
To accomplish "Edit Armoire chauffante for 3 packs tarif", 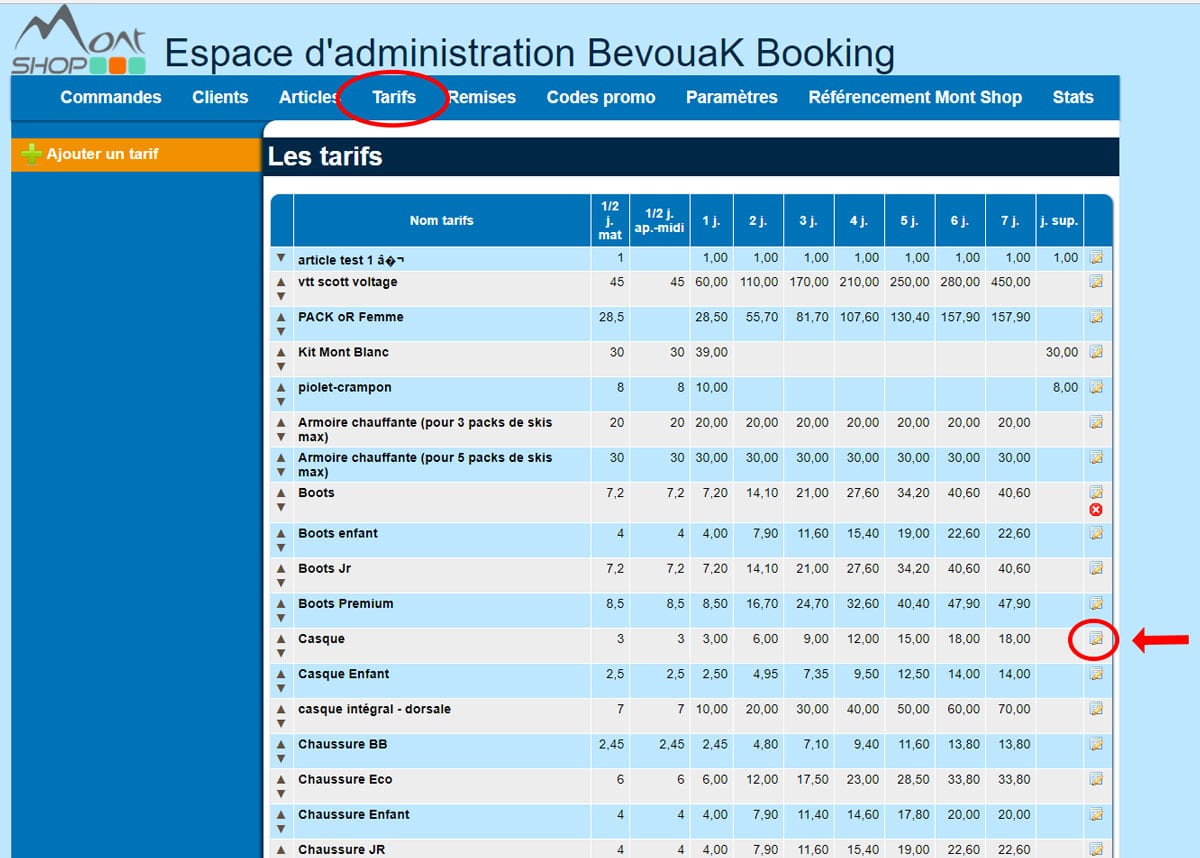I will point(1096,423).
